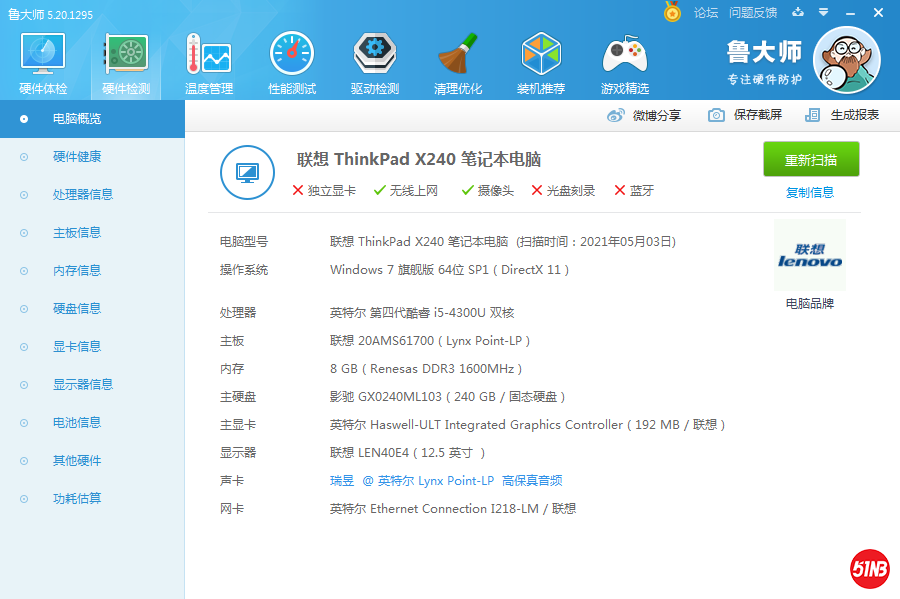The image size is (900, 599).
Task: Open the title bar dropdown menu arrow
Action: point(823,13)
